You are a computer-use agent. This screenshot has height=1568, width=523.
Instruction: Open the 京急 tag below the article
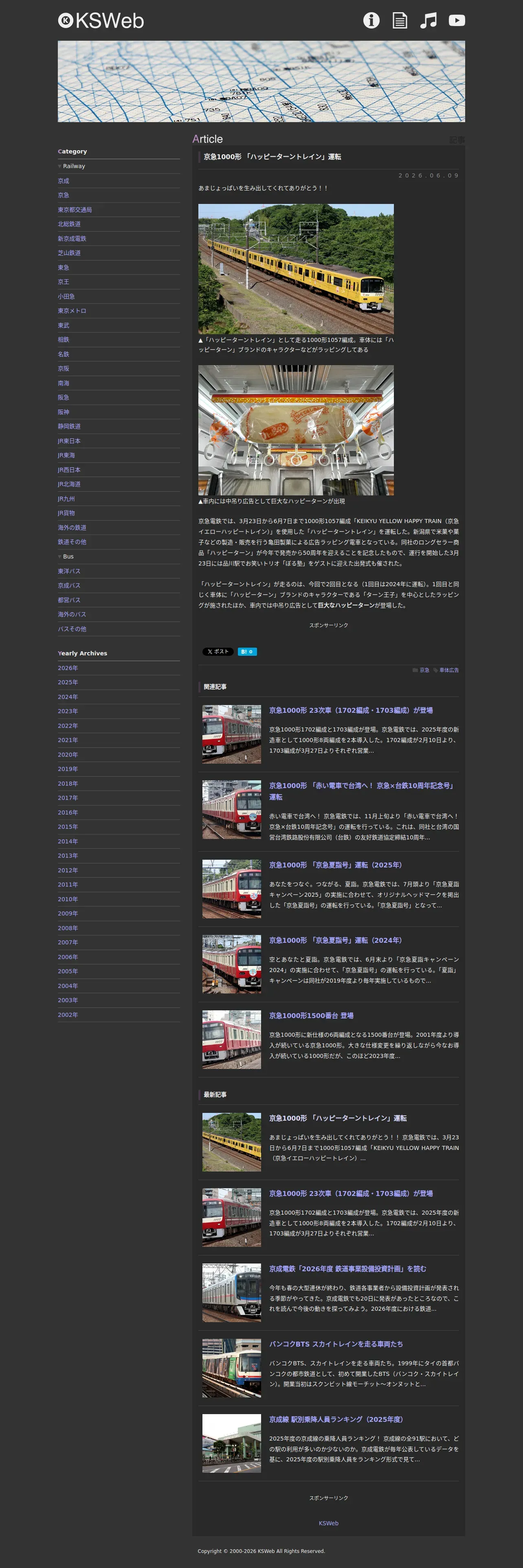[424, 670]
